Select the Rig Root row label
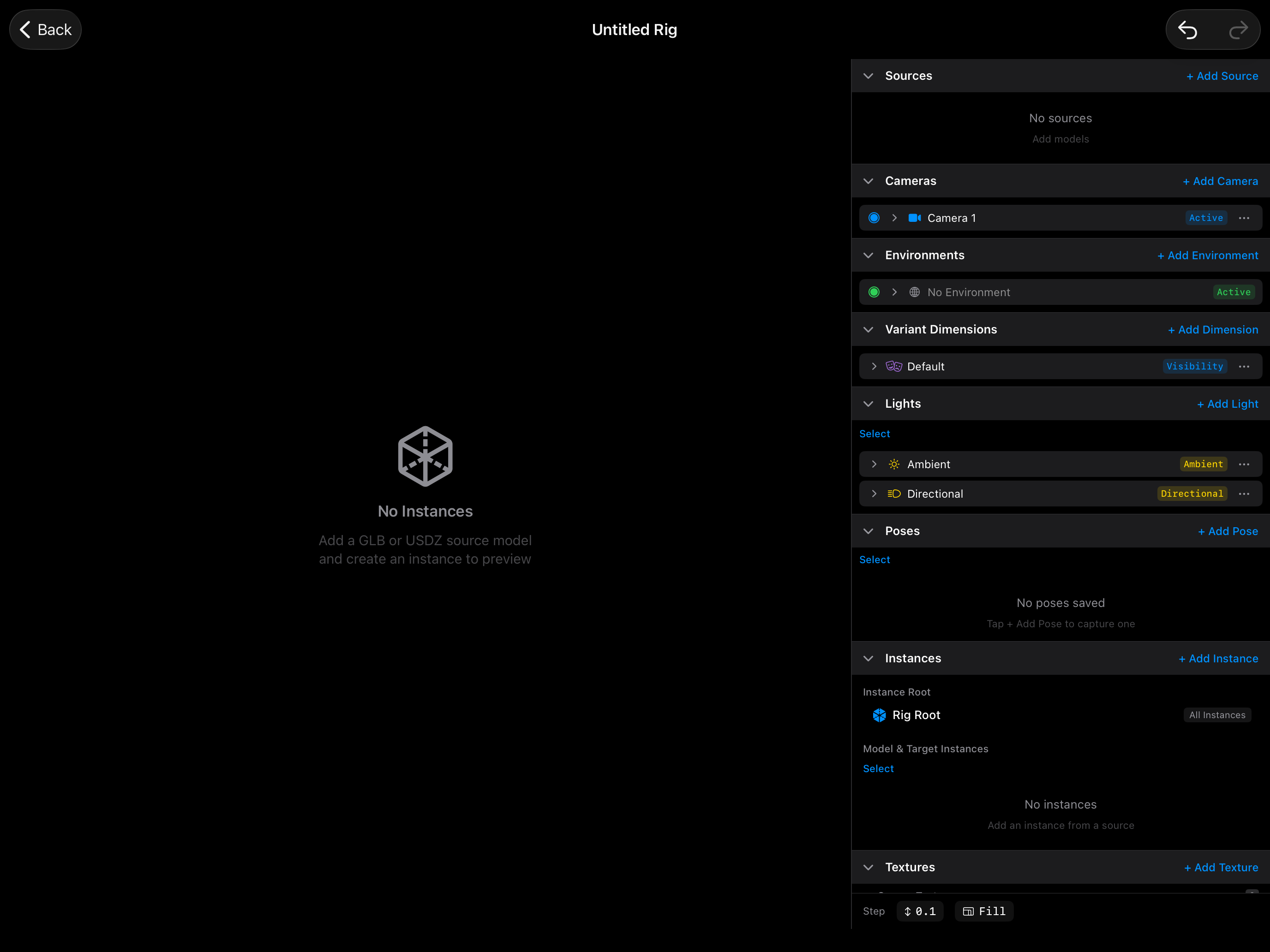 [x=916, y=715]
